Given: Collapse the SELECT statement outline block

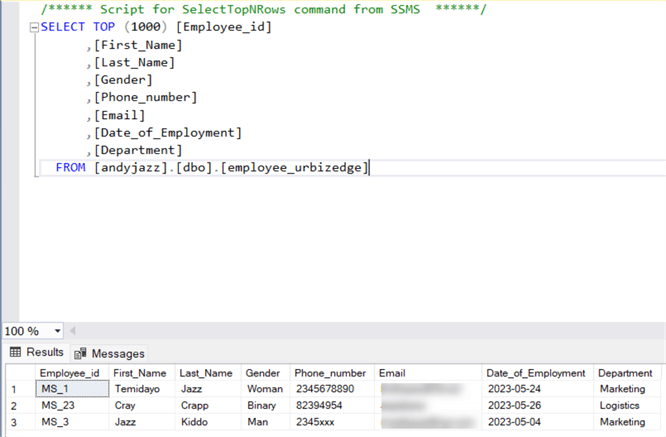Looking at the screenshot, I should pos(34,28).
